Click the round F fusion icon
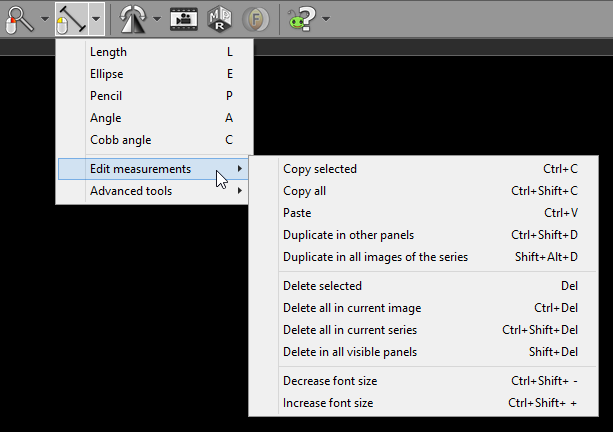 254,18
